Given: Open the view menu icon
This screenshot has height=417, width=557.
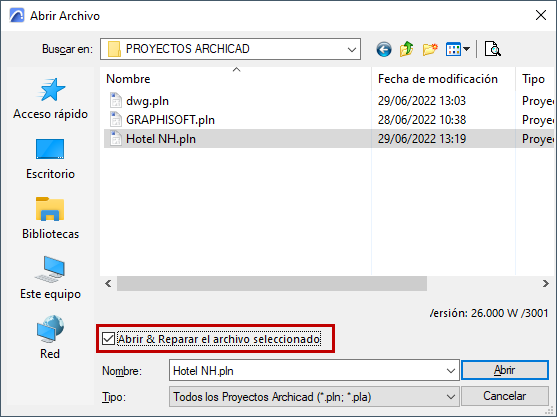Looking at the screenshot, I should point(453,49).
